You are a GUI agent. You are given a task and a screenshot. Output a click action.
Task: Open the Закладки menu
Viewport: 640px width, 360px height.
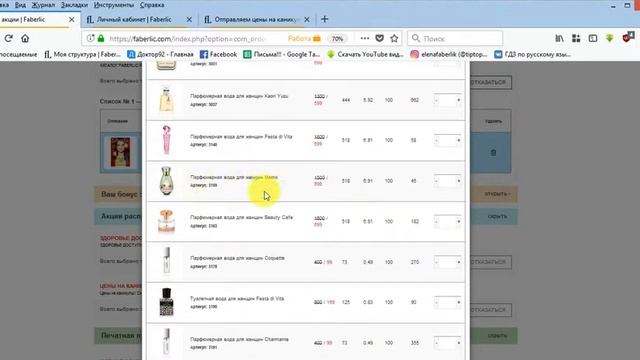(x=74, y=5)
